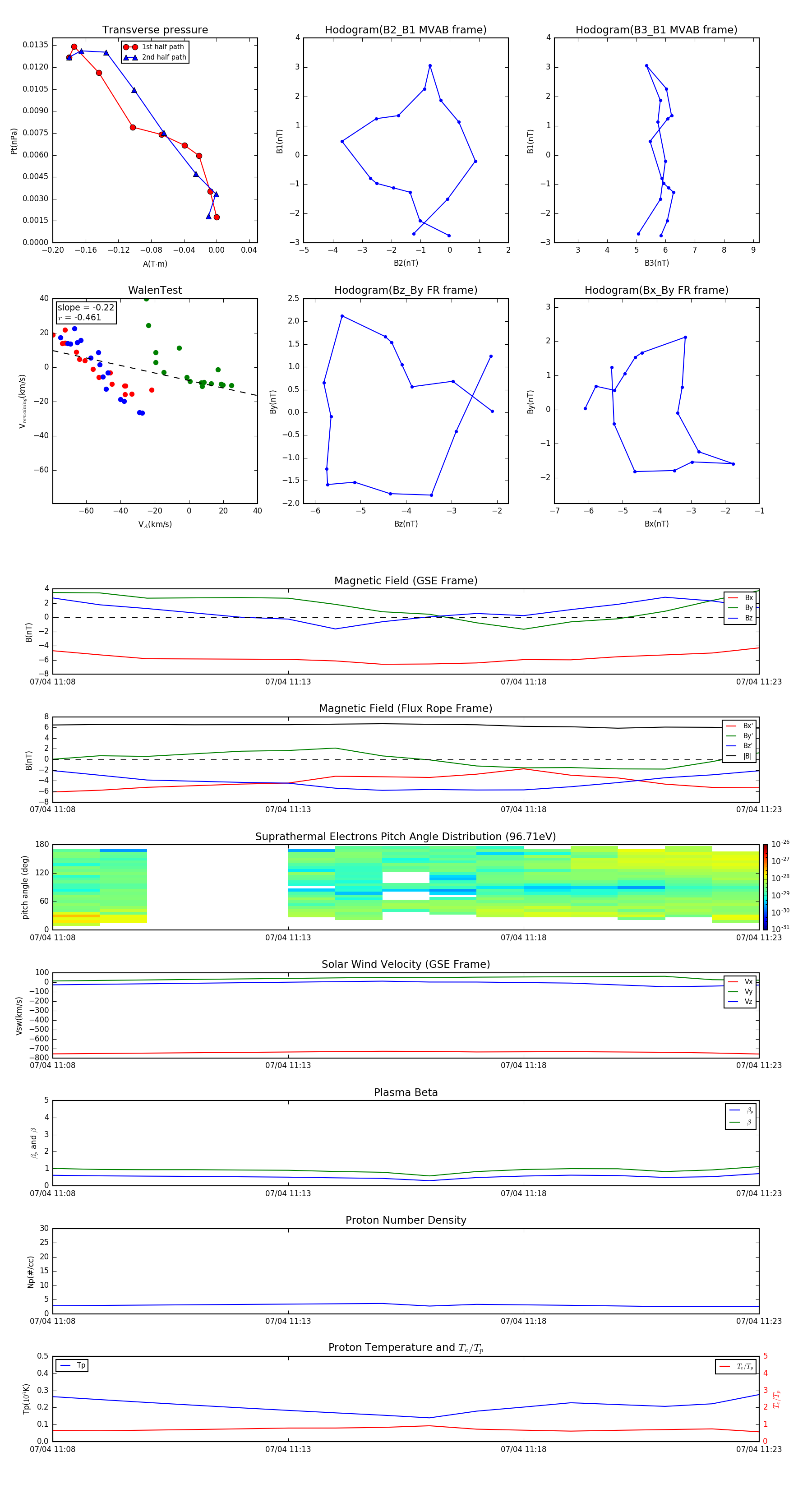
Task: Click the 'Te/Tp' legend entry
Action: coord(736,1366)
